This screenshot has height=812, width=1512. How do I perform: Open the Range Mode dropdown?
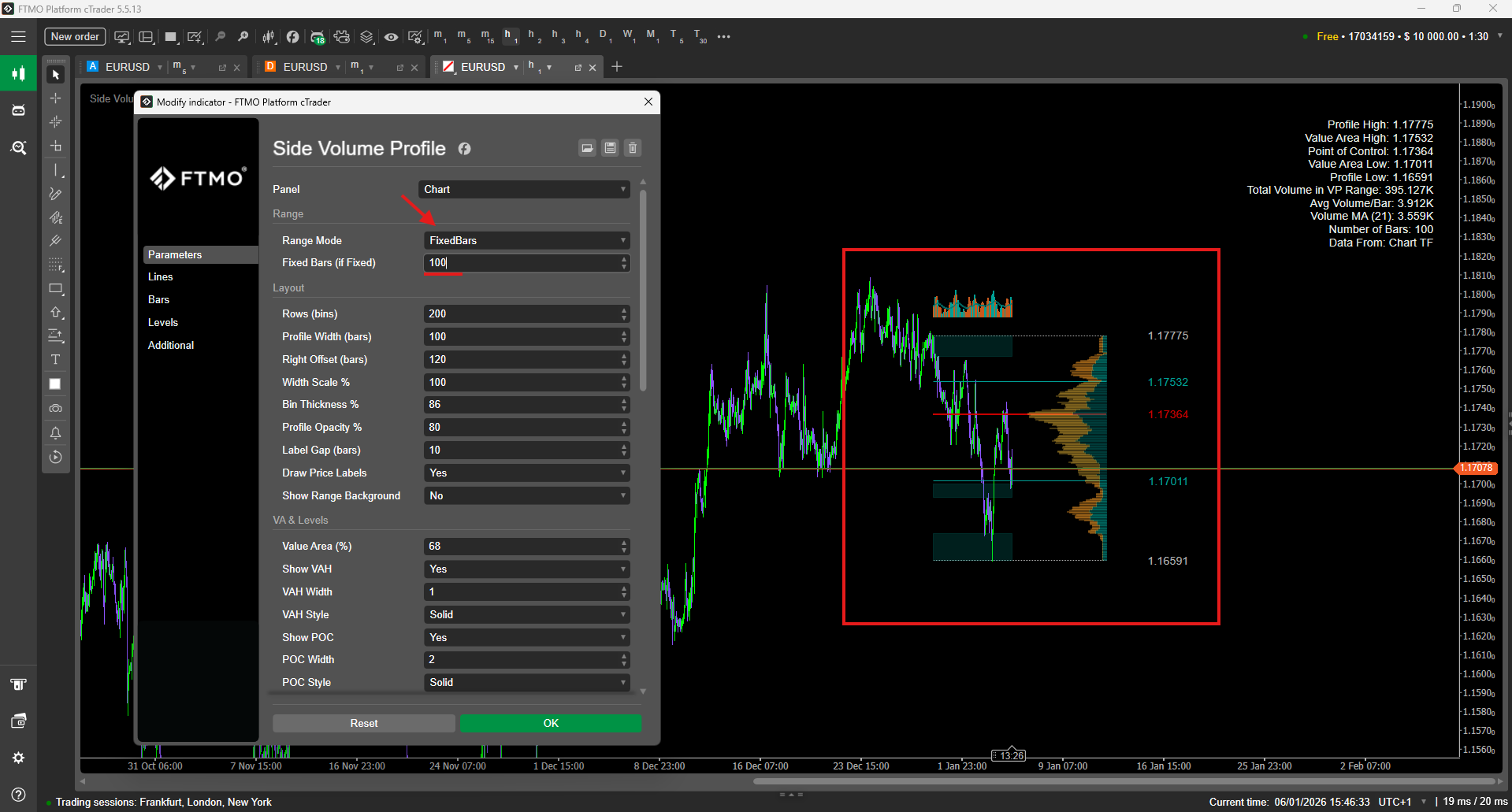526,241
